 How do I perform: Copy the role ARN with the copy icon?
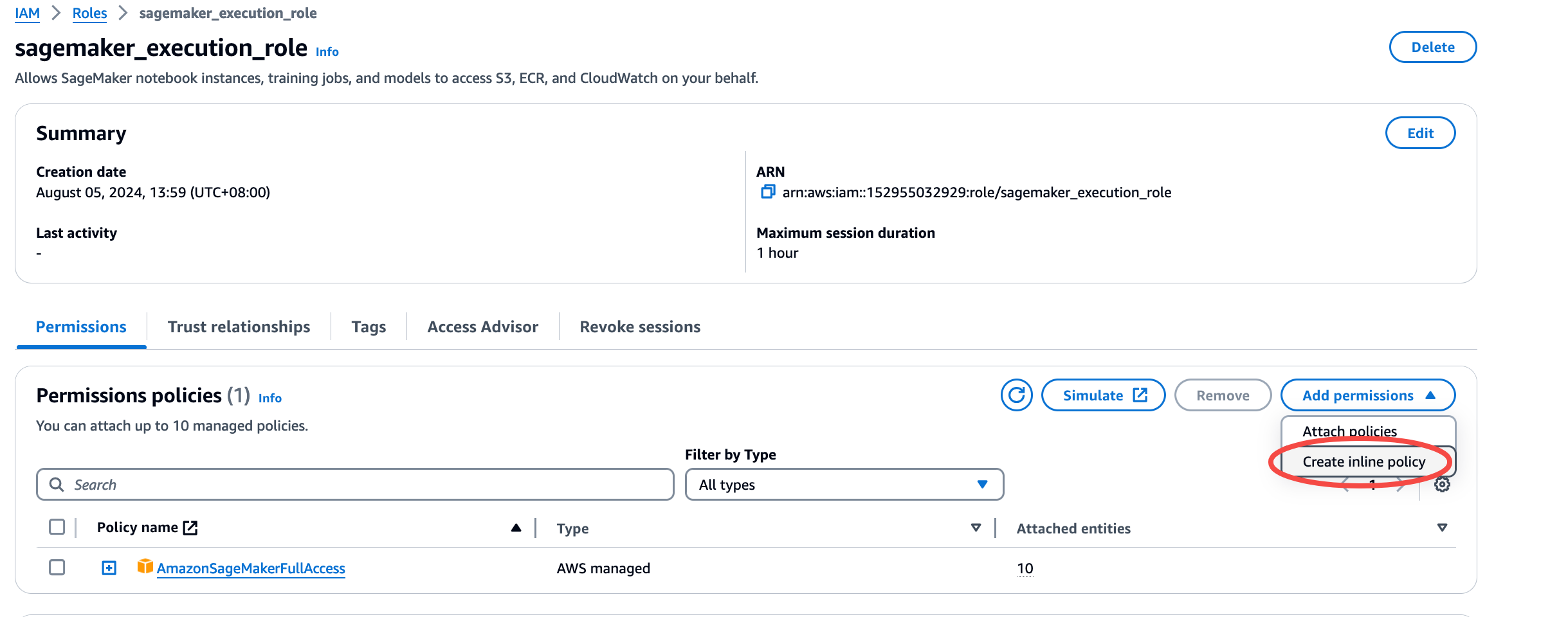(x=767, y=192)
